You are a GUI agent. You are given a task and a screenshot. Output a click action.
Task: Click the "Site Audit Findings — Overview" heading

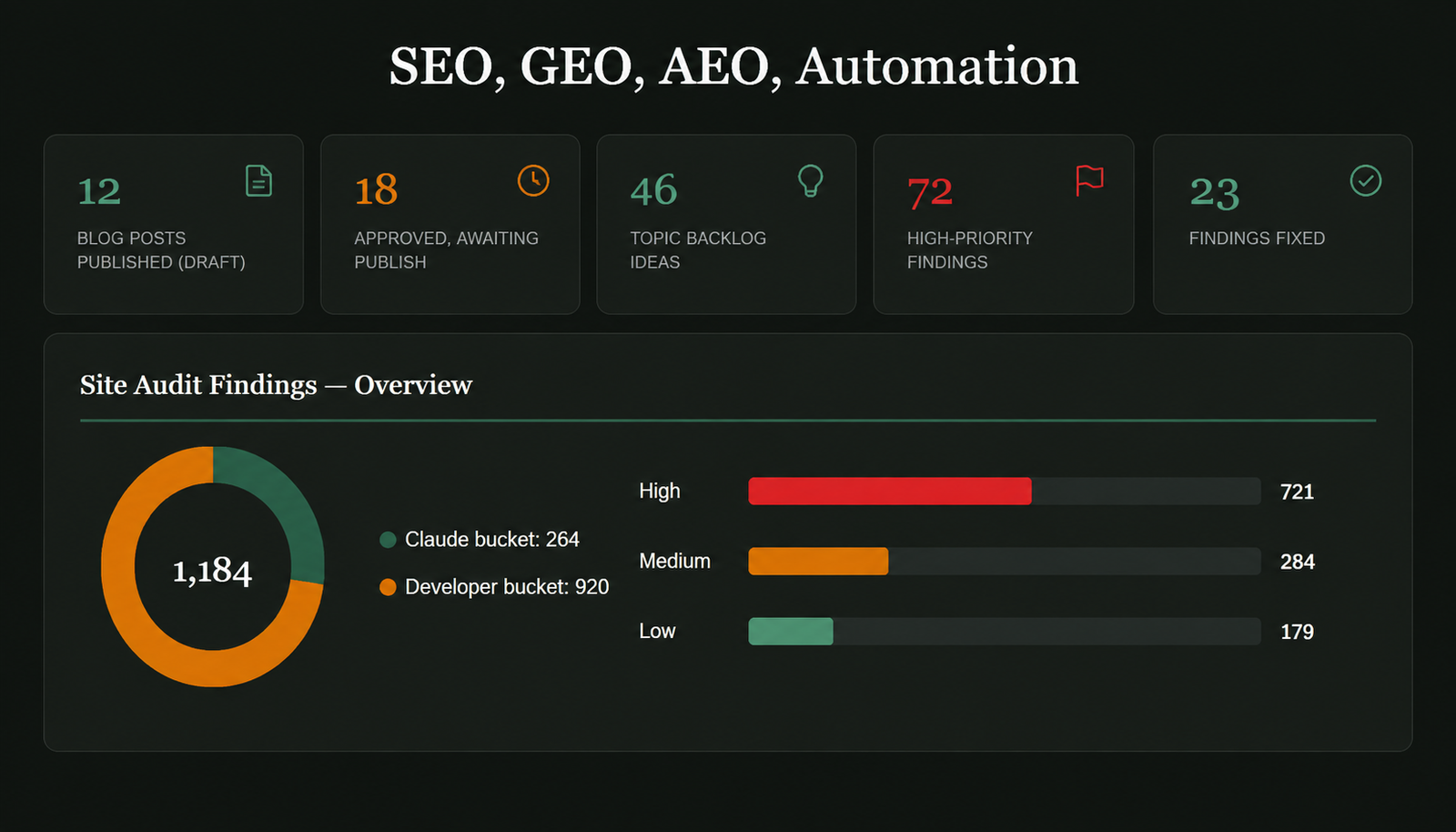276,385
